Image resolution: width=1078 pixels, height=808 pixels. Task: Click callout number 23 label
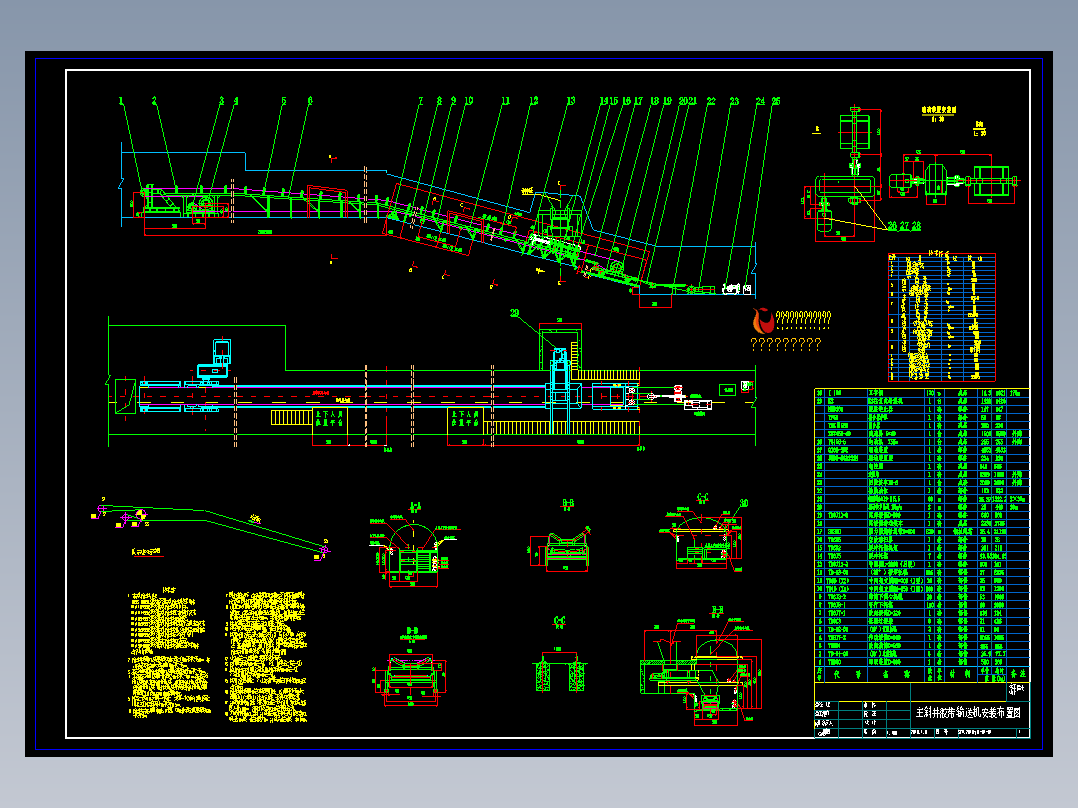coord(734,101)
